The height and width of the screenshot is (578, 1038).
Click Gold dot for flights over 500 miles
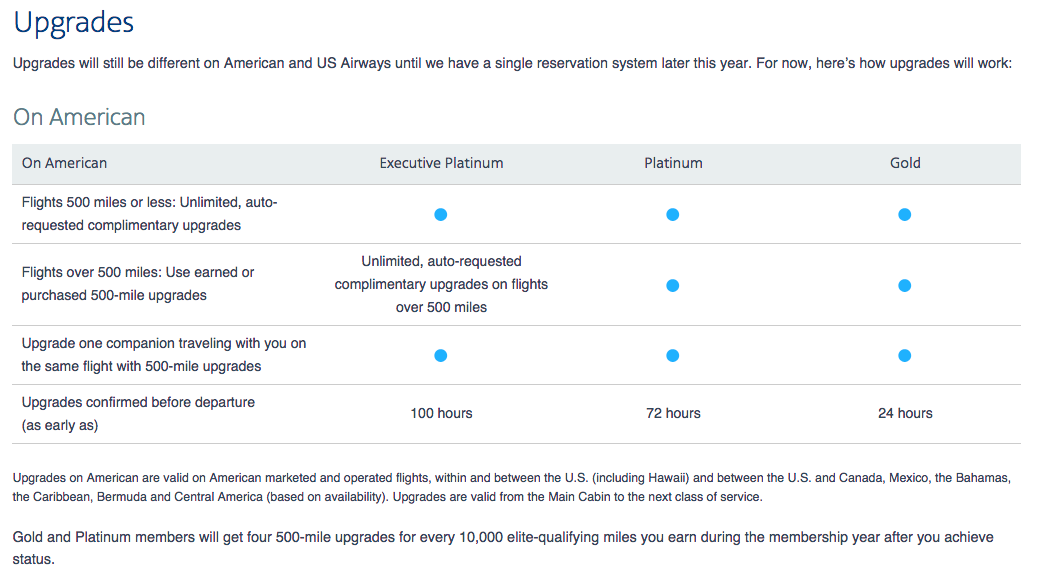[905, 285]
